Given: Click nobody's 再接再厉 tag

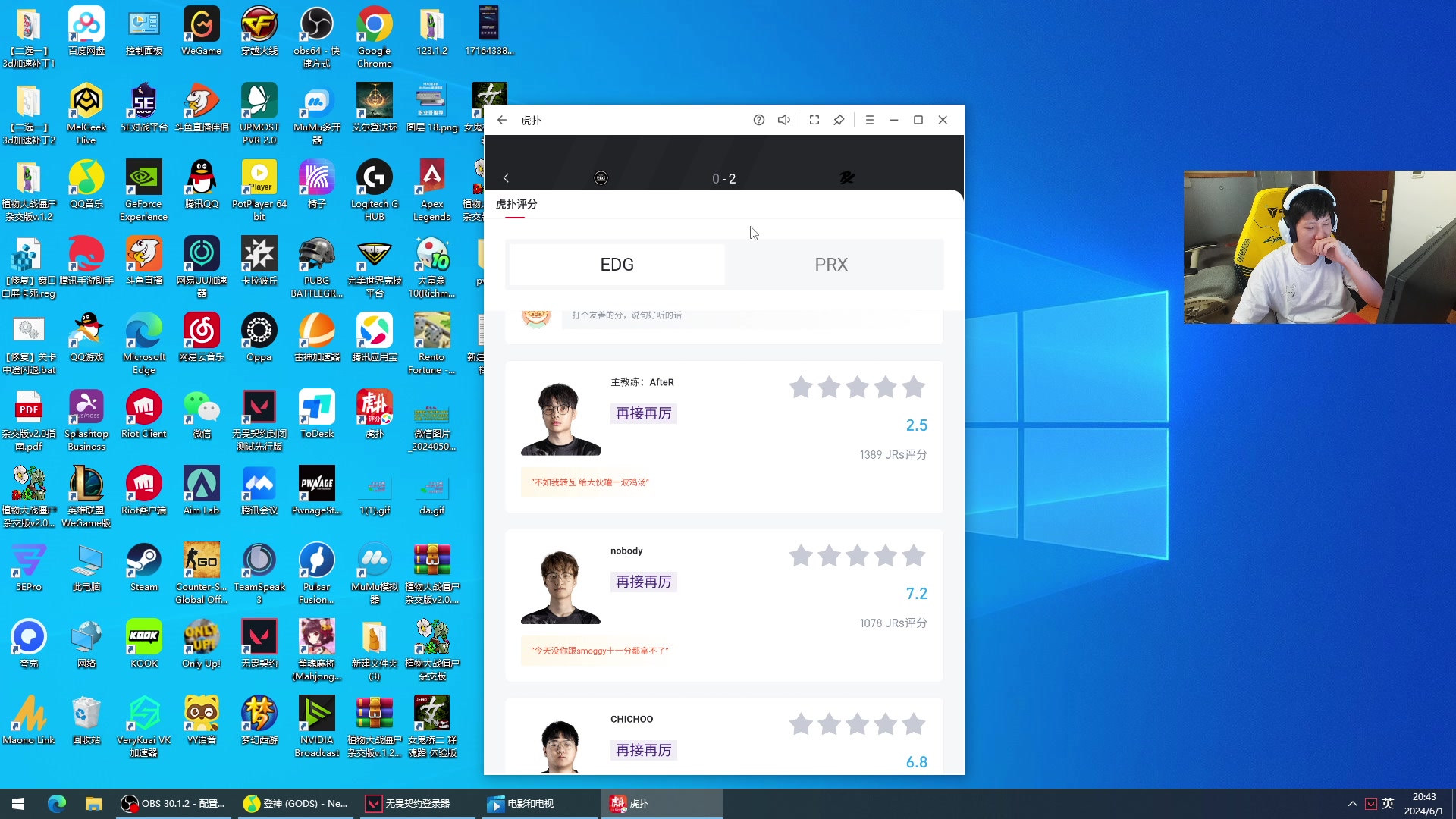Looking at the screenshot, I should click(644, 582).
